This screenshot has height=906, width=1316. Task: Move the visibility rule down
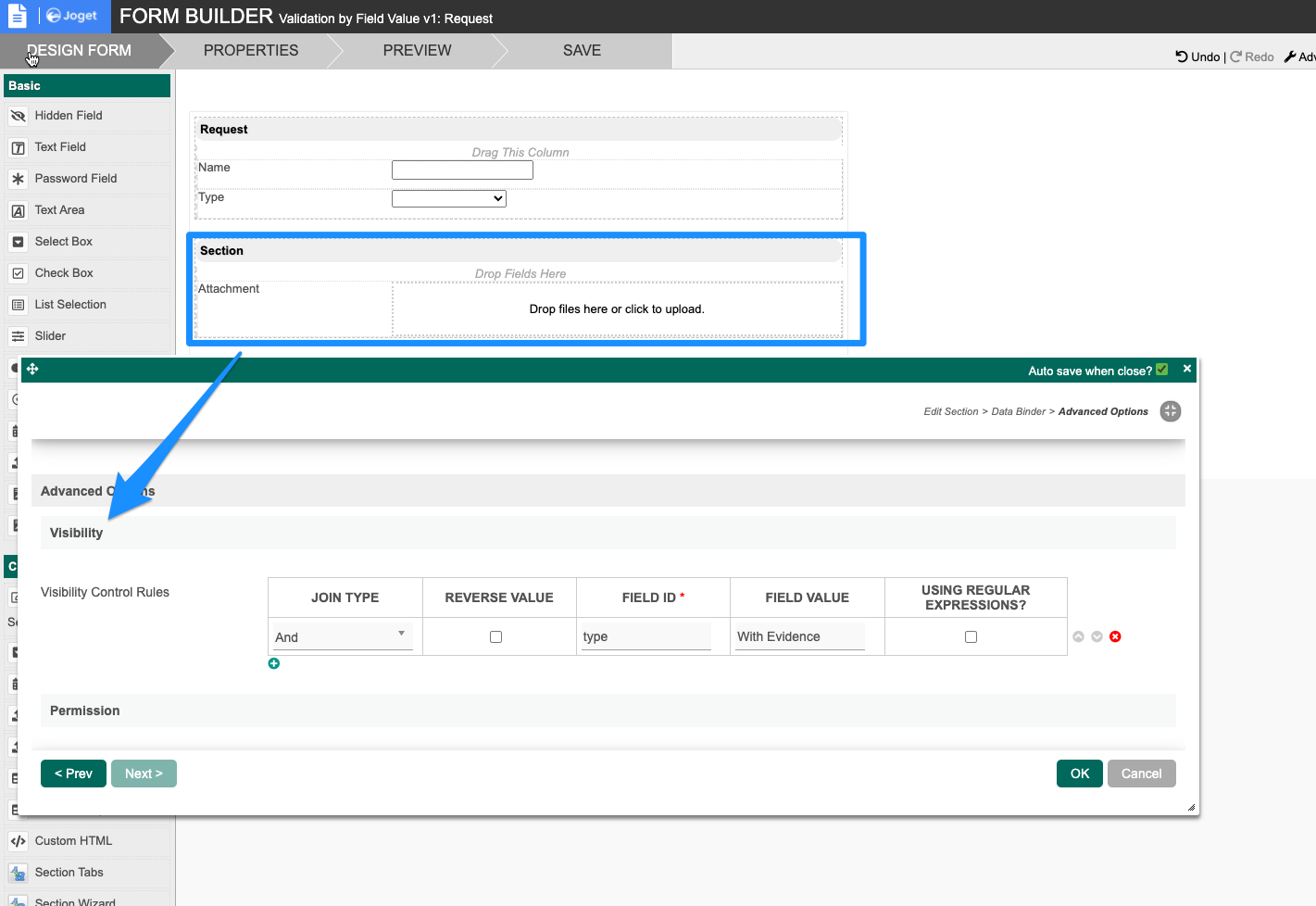[x=1097, y=636]
